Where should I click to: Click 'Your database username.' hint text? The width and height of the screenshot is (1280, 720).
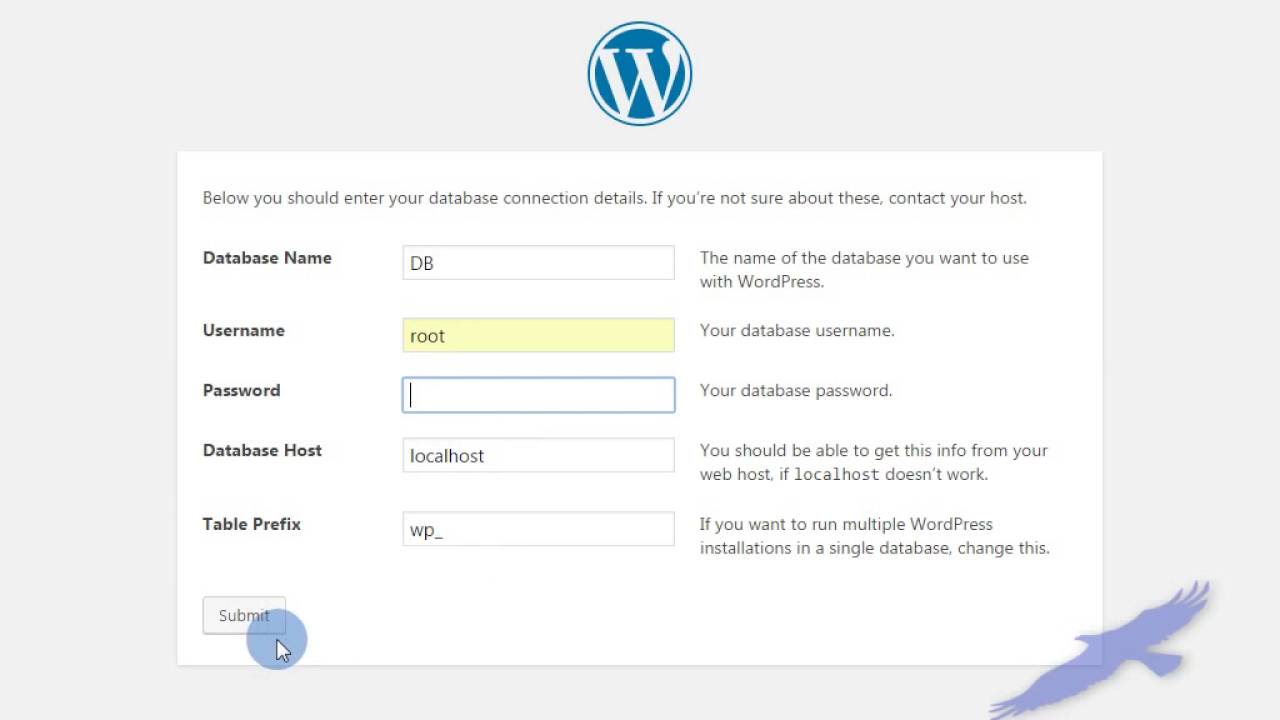(x=797, y=331)
